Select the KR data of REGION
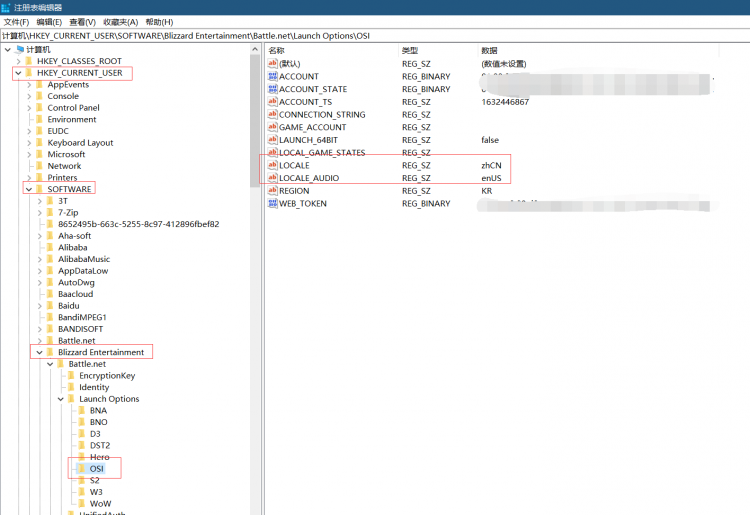This screenshot has height=515, width=750. [486, 191]
